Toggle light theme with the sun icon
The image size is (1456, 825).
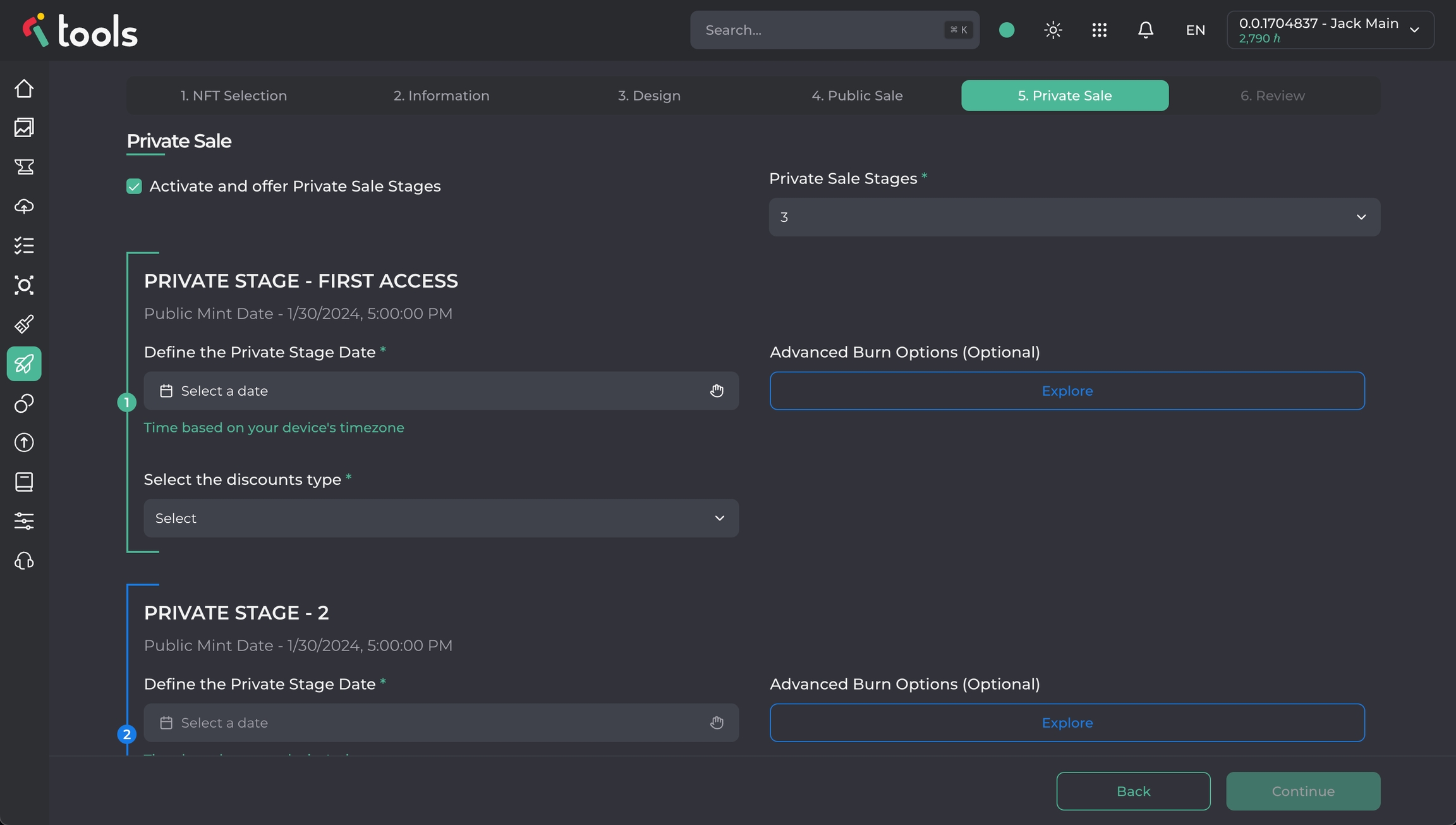tap(1053, 30)
